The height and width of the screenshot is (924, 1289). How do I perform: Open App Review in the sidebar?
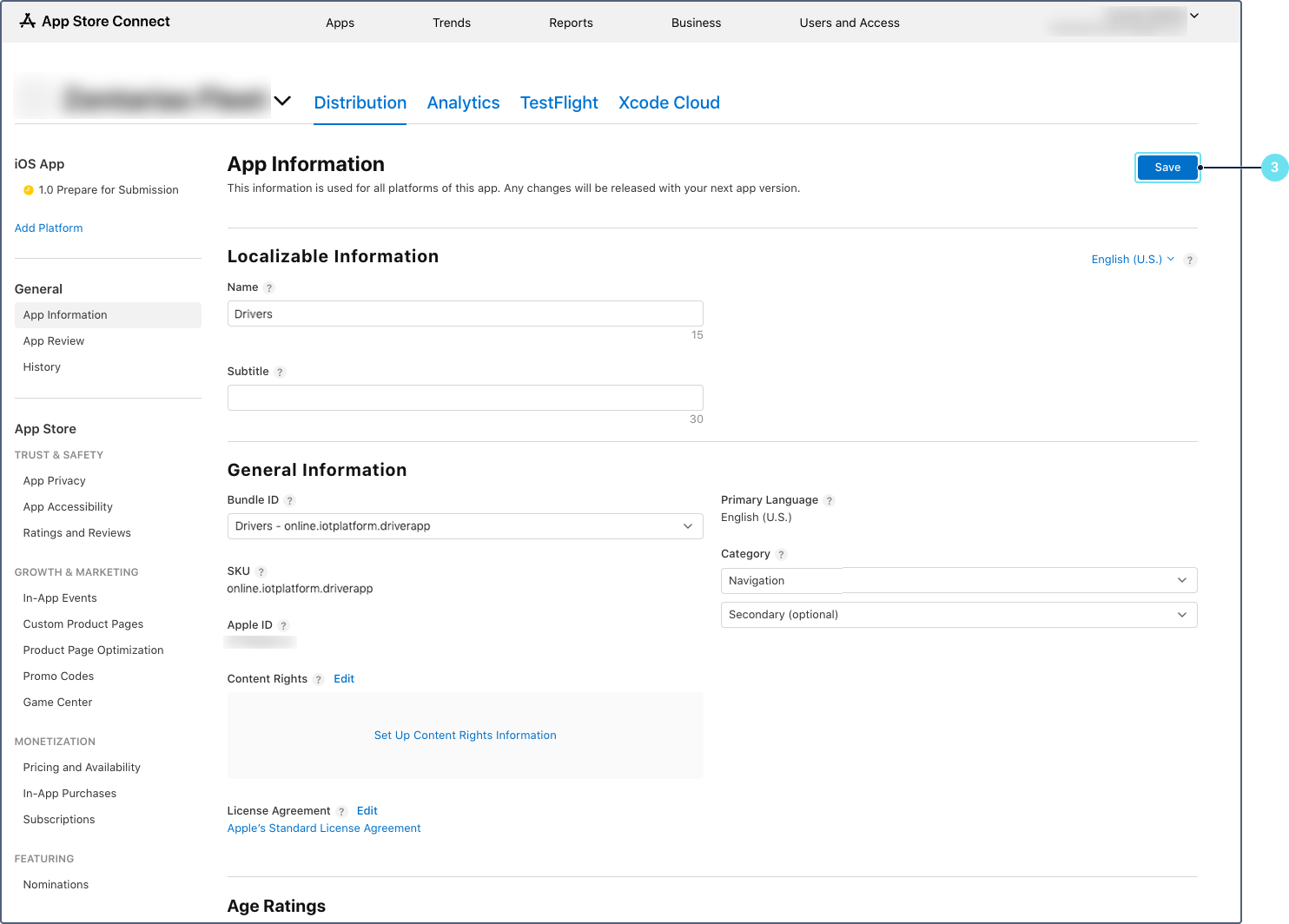pos(54,341)
